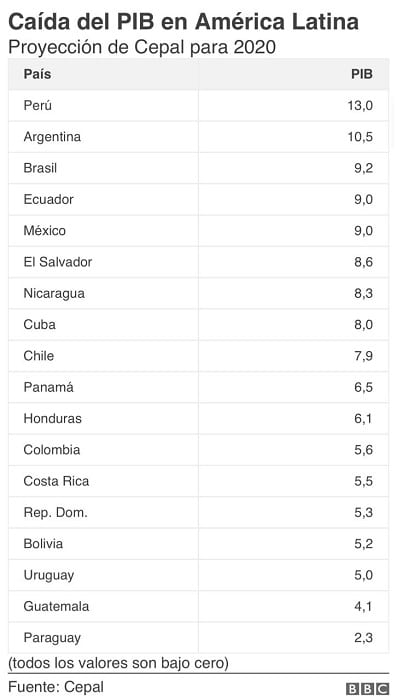Click Nicaragua's value 8,3
The image size is (397, 700).
coord(364,293)
